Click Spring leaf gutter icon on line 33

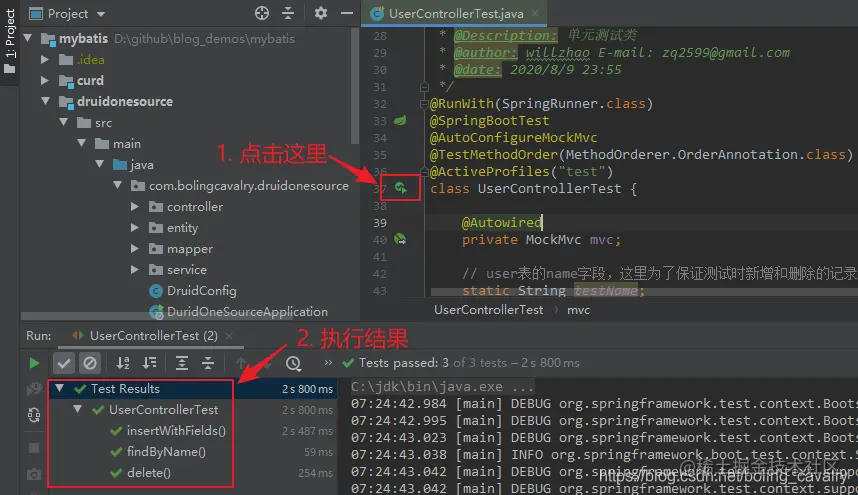[x=401, y=120]
